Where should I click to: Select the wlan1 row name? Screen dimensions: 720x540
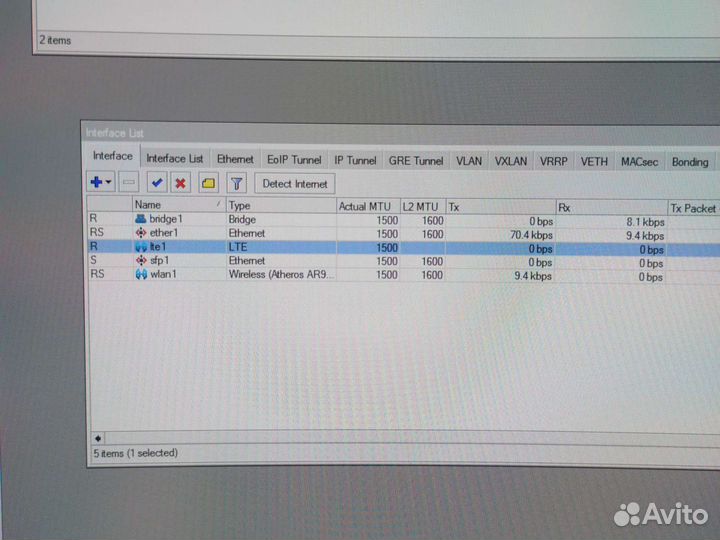[x=163, y=274]
